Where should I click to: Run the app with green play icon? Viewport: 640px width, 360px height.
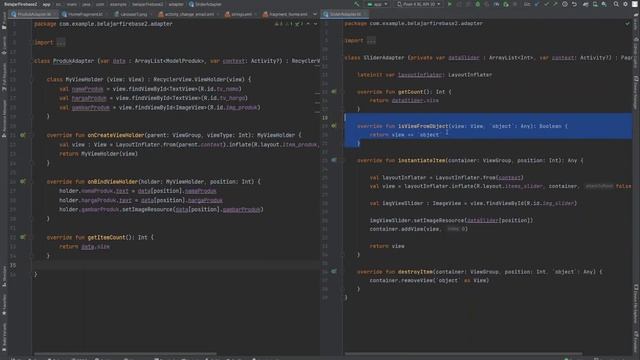pyautogui.click(x=450, y=4)
